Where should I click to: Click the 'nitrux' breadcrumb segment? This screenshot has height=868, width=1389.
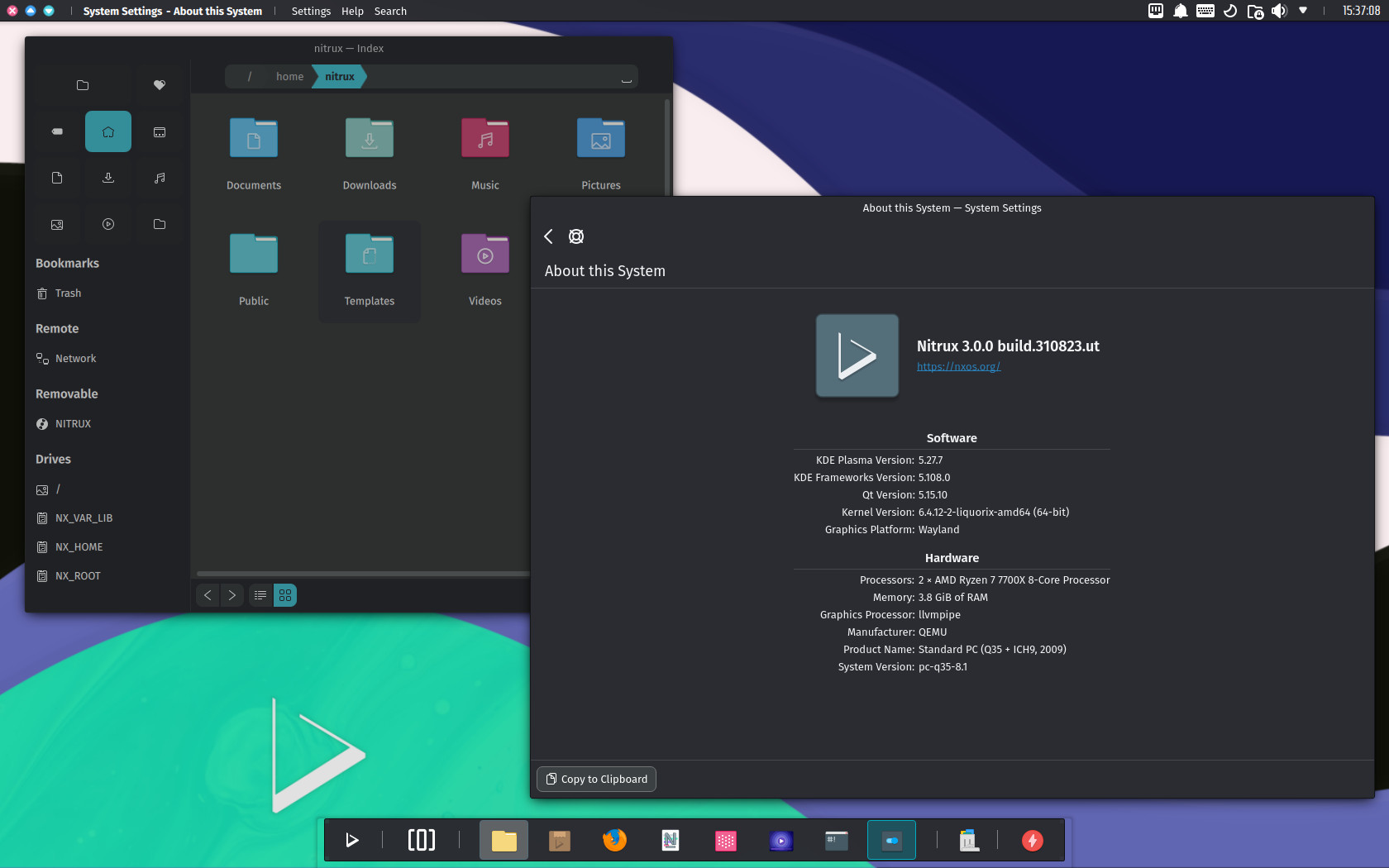click(x=340, y=77)
